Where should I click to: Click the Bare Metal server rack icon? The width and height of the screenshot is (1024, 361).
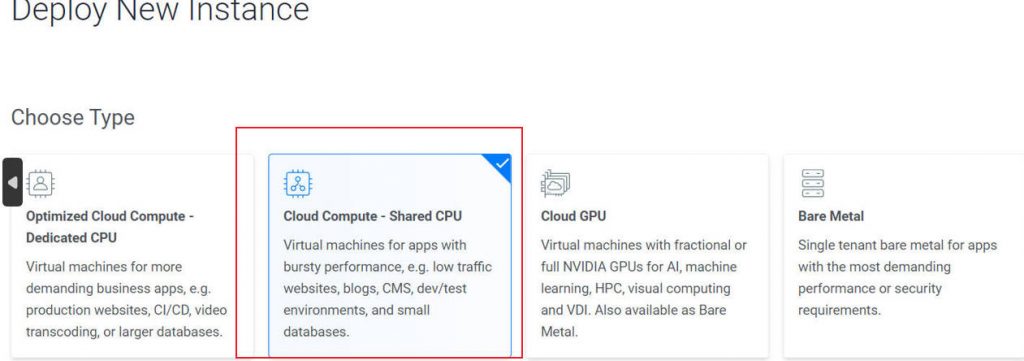pyautogui.click(x=812, y=183)
